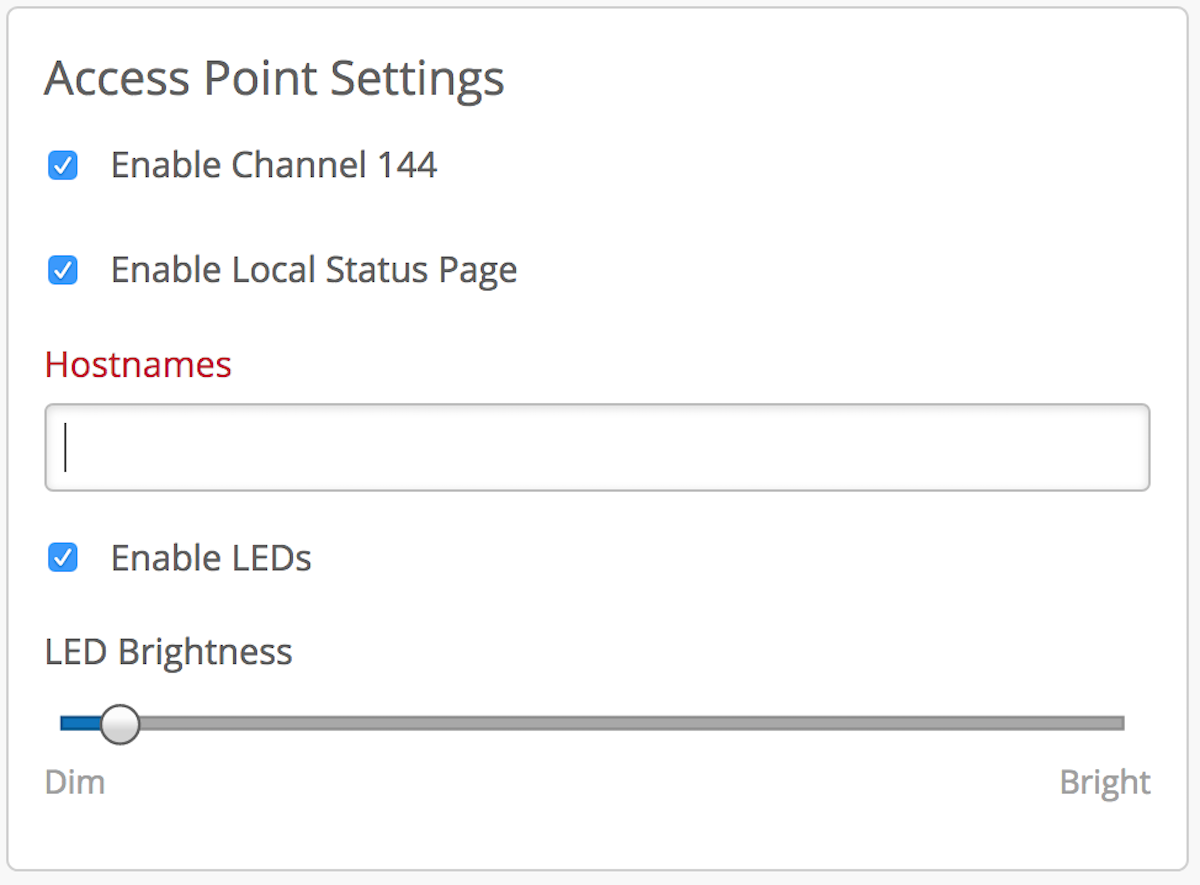Click the word "Status" in the checkbox label
Screen dimensions: 1200x885
point(381,270)
